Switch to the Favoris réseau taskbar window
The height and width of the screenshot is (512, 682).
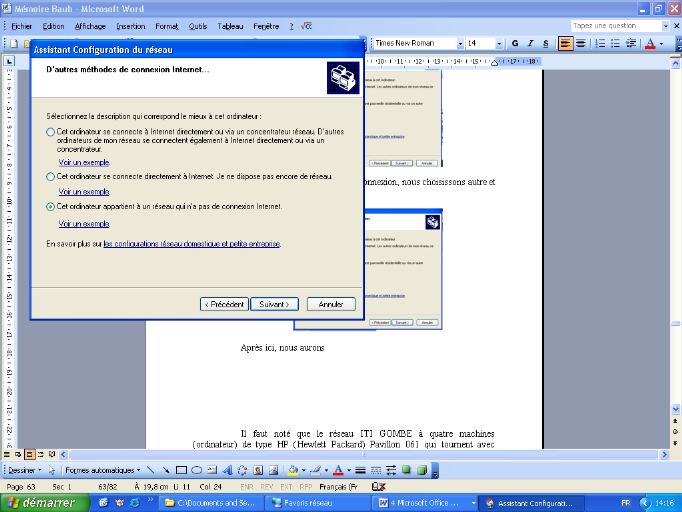pyautogui.click(x=320, y=503)
